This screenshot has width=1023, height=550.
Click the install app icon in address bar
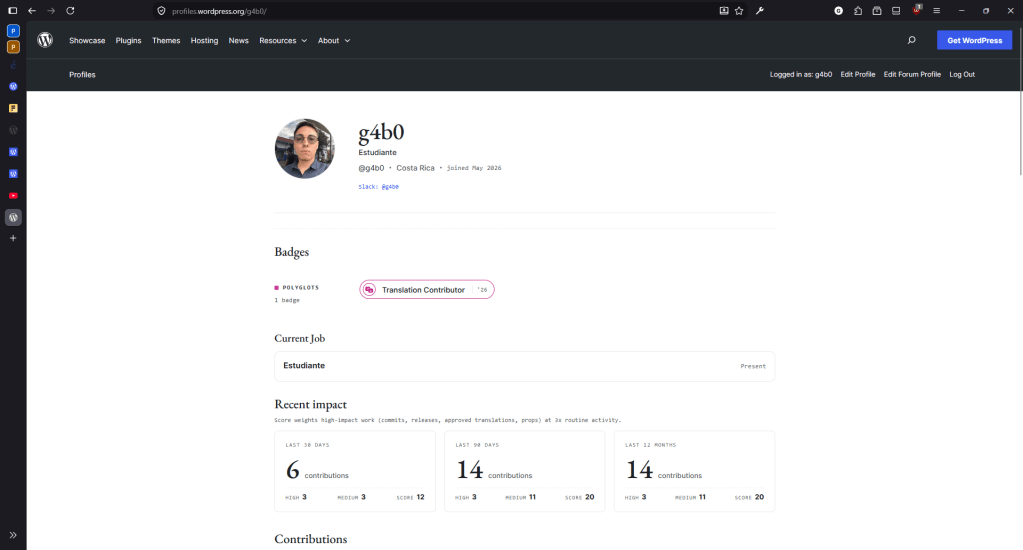724,11
